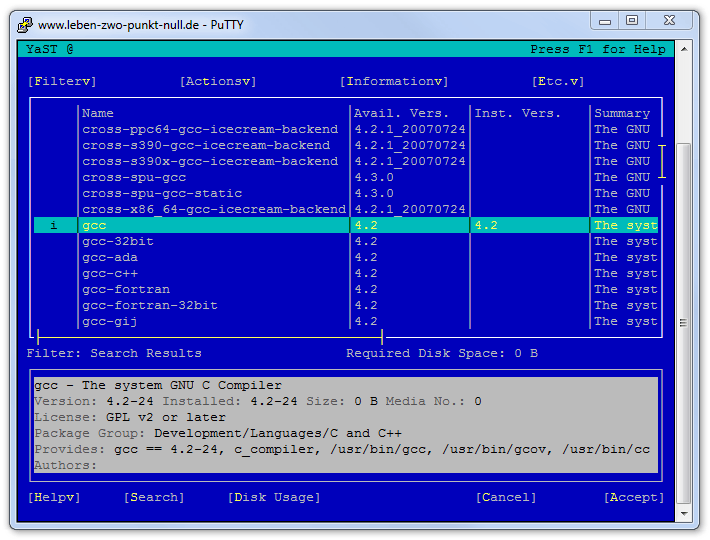This screenshot has height=540, width=710.
Task: Select the cross-spu-gcc-static package
Action: pyautogui.click(x=346, y=193)
